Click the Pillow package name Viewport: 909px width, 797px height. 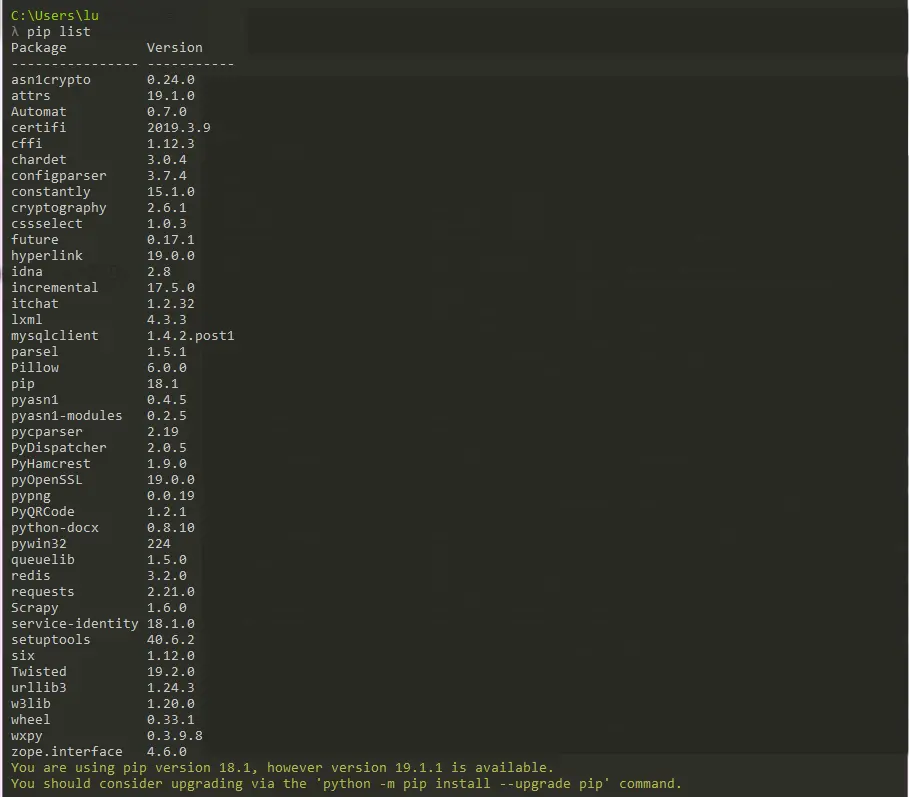click(35, 367)
